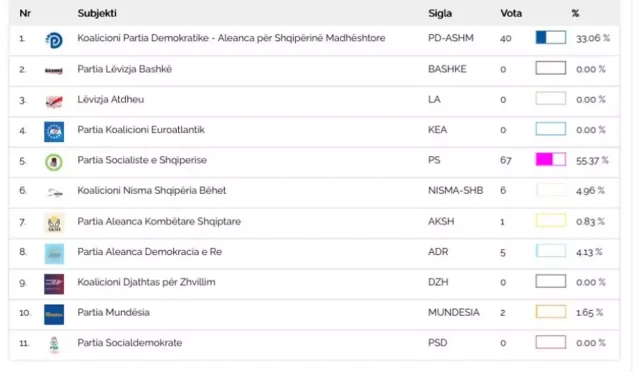Screen dimensions: 640x372
Task: Click the Sigla column header
Action: click(440, 13)
